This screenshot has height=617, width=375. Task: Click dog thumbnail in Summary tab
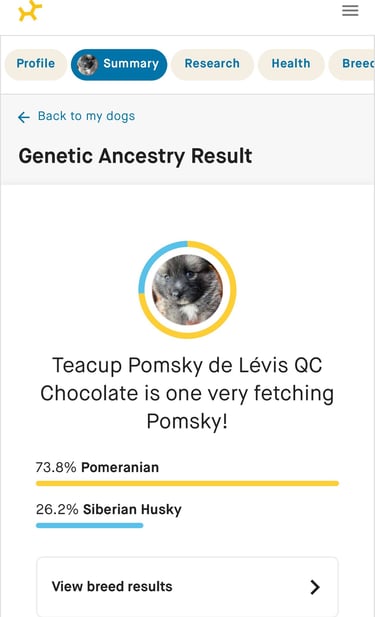click(x=87, y=64)
